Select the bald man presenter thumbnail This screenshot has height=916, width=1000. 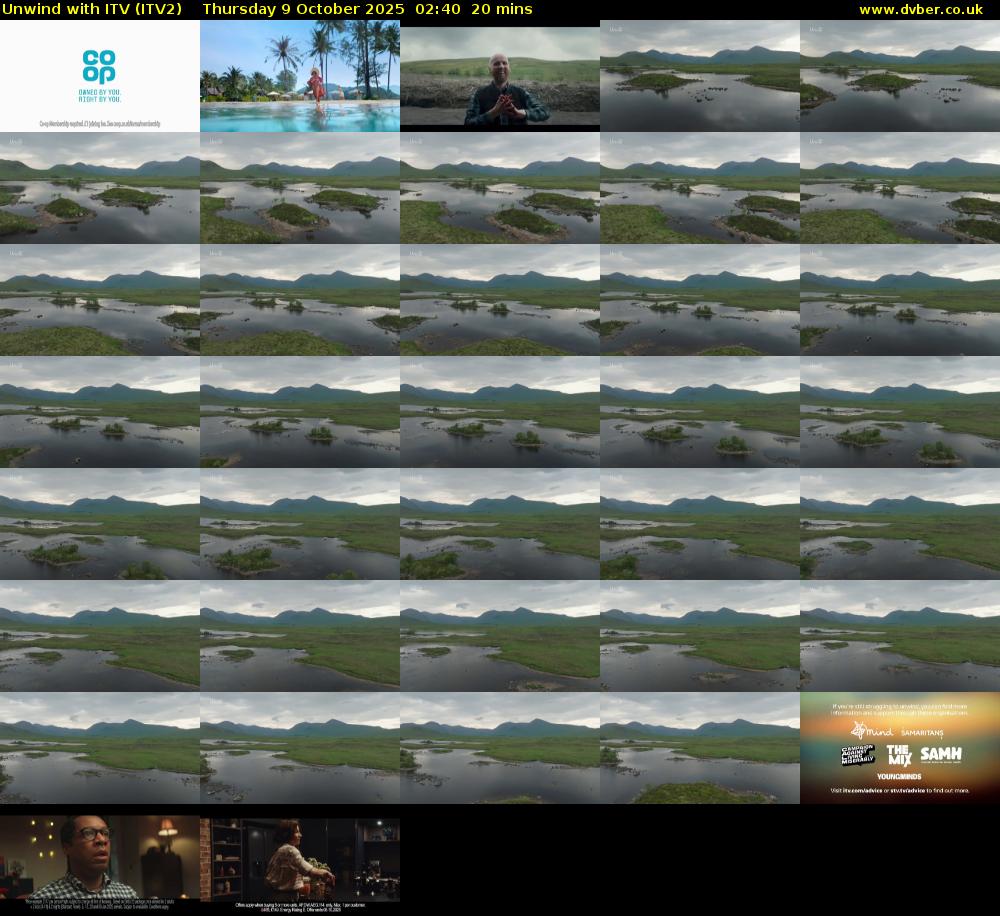499,76
